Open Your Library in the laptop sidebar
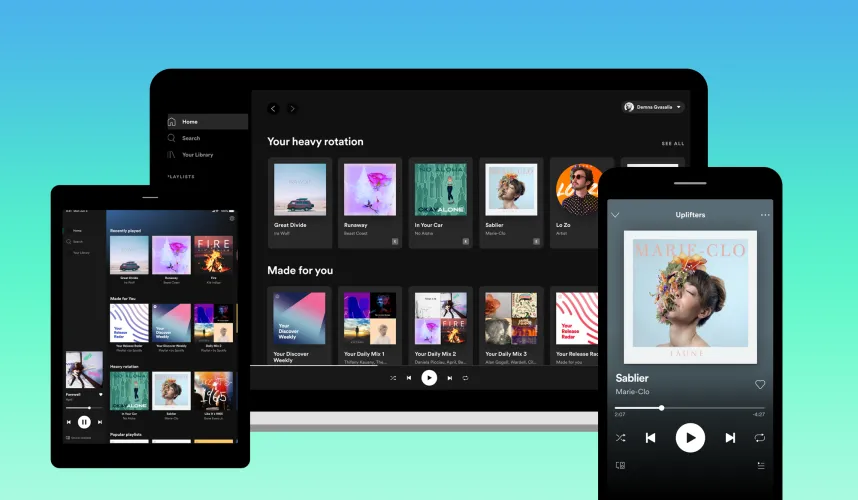 coord(196,155)
